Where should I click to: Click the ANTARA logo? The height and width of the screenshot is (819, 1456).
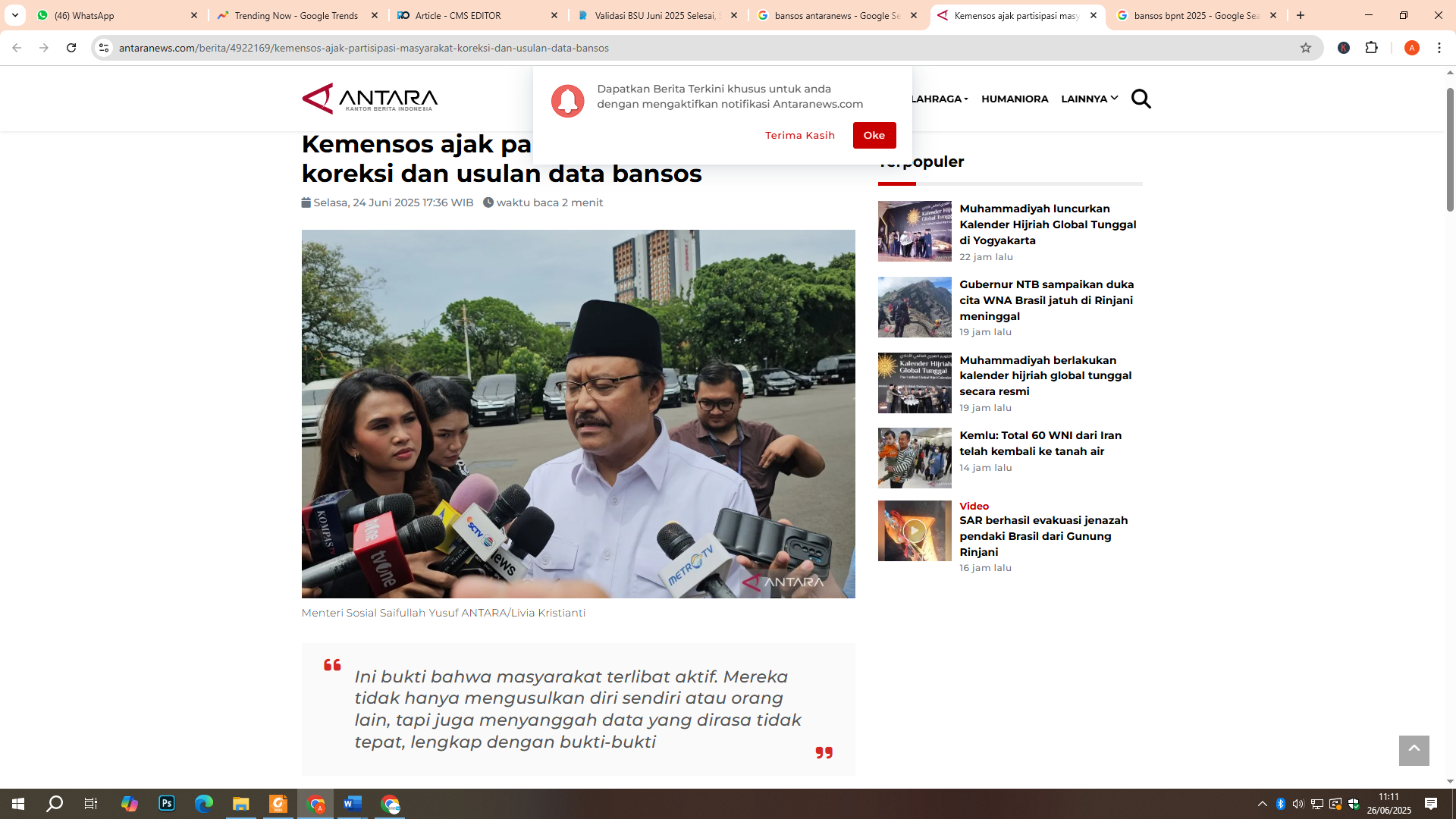(369, 99)
